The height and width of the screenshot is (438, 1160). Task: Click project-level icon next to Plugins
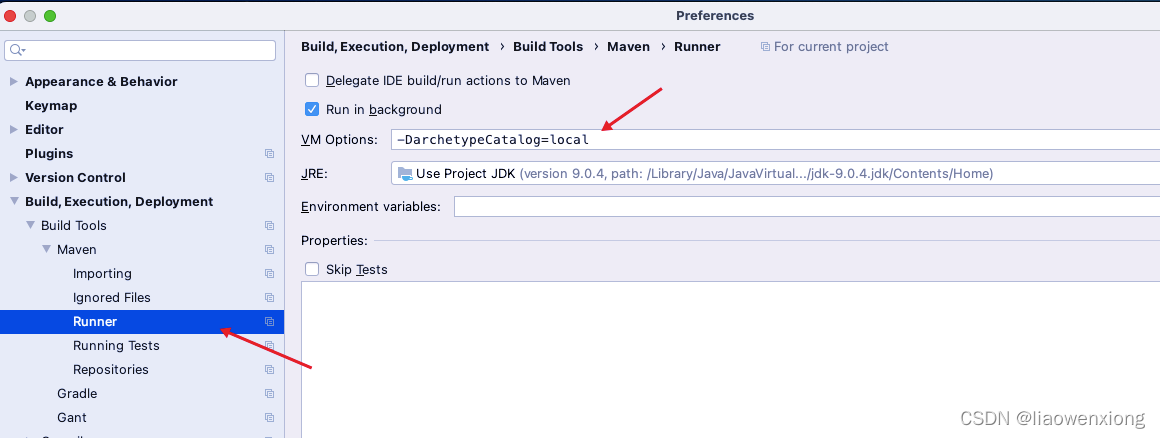click(x=269, y=154)
